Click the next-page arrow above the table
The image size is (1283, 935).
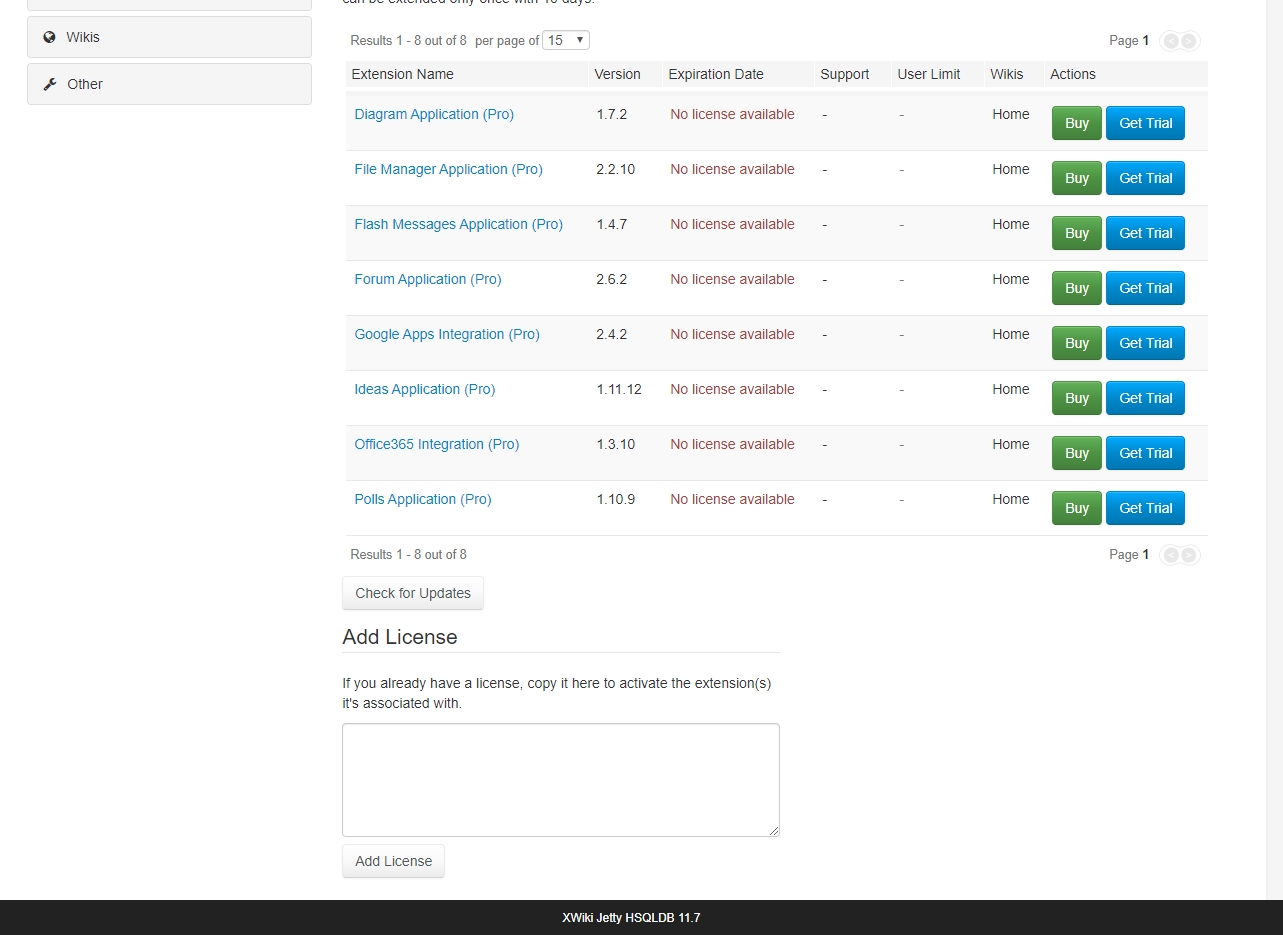[x=1190, y=41]
